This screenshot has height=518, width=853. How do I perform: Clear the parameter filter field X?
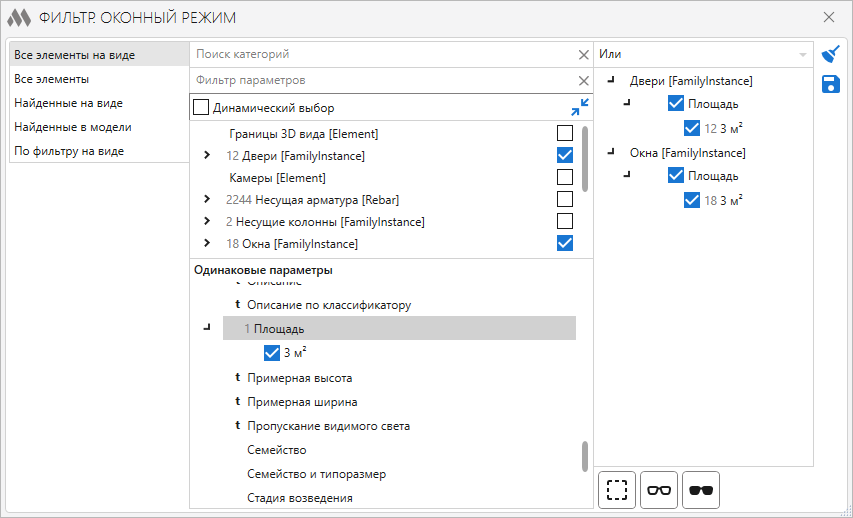click(584, 81)
